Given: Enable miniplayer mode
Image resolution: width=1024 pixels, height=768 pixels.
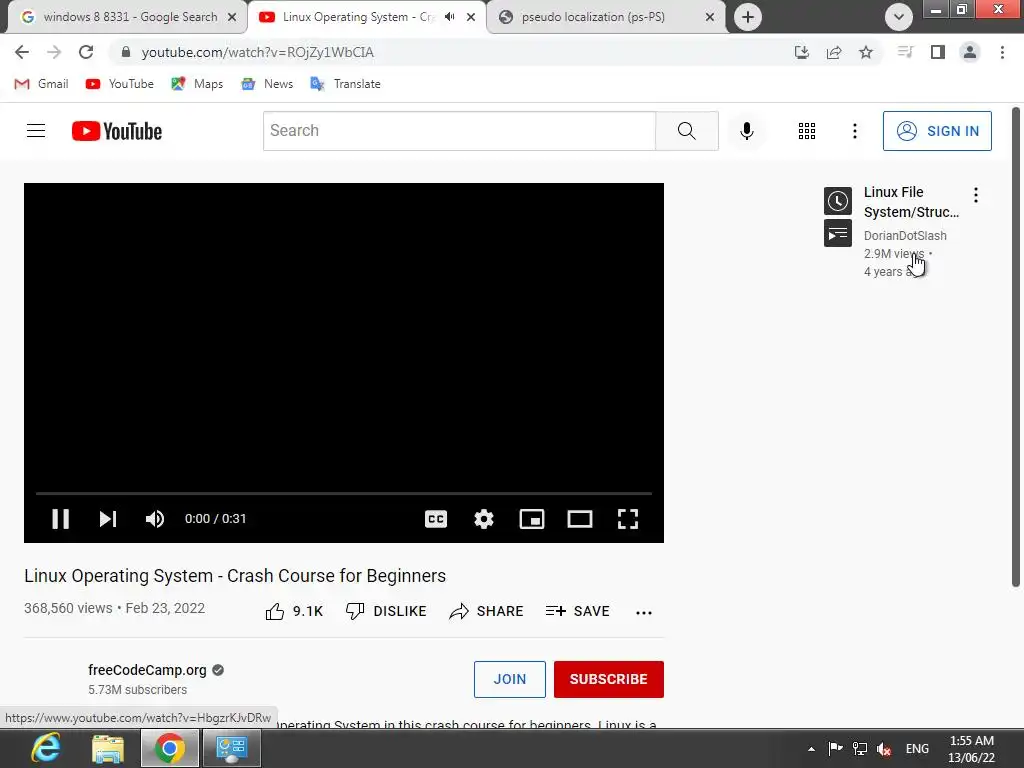Looking at the screenshot, I should click(532, 519).
